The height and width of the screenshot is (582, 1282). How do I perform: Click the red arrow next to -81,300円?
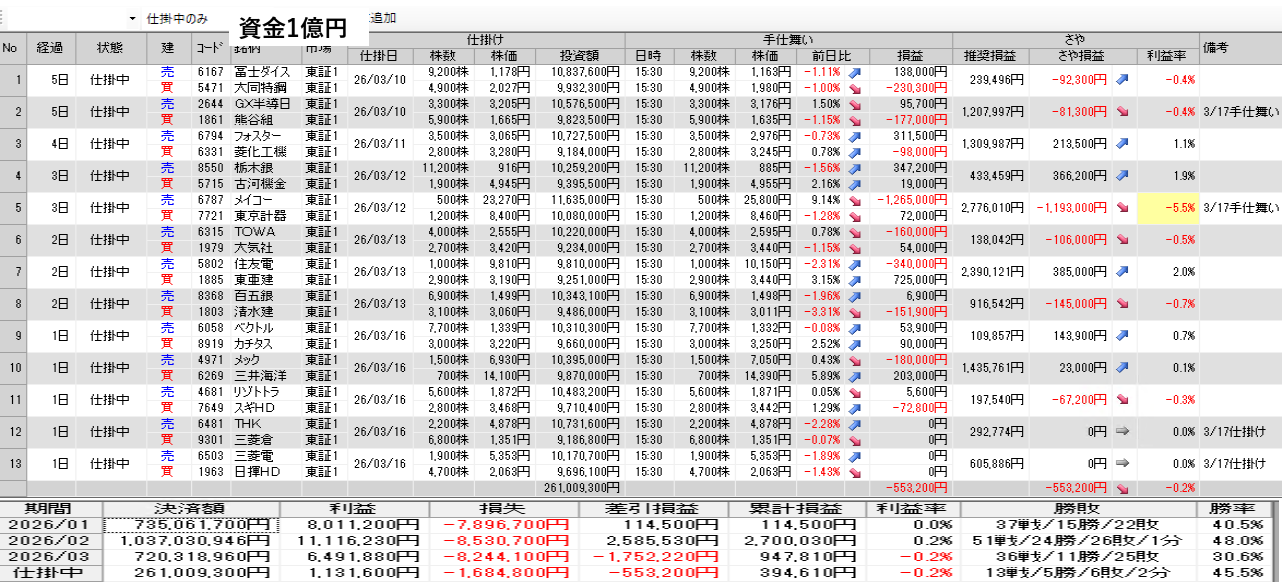pos(1122,112)
